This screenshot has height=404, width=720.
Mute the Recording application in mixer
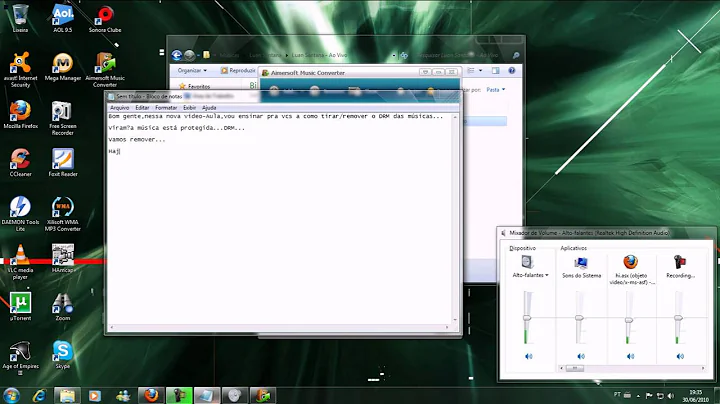[x=680, y=356]
